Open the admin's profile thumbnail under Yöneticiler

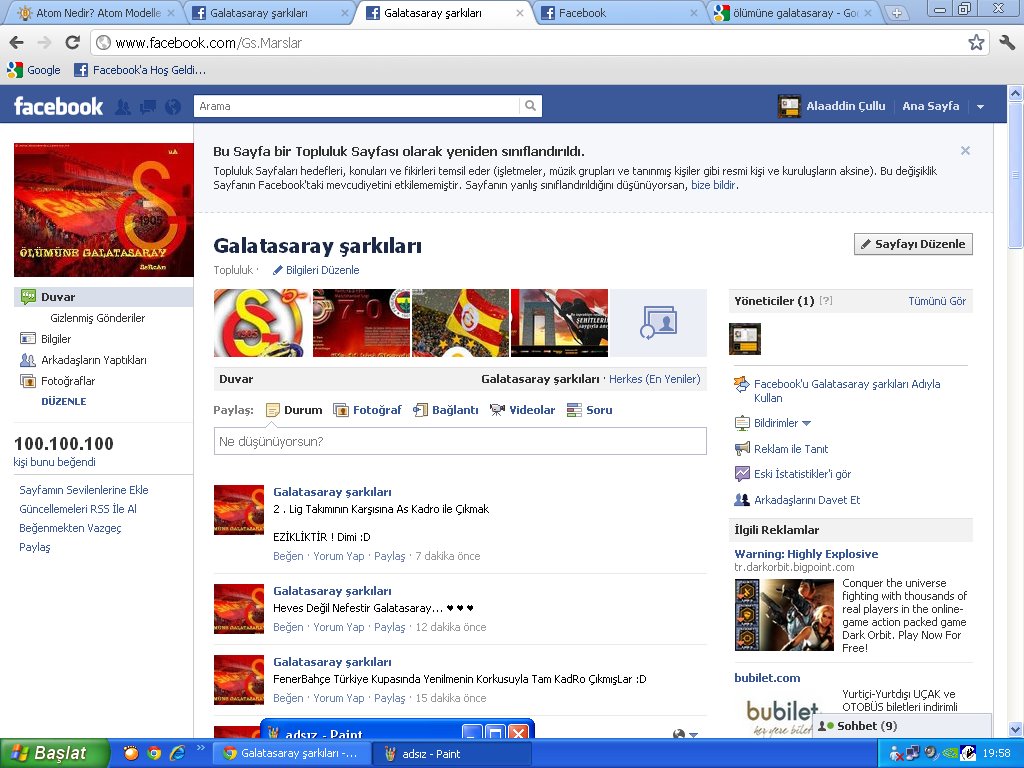744,339
